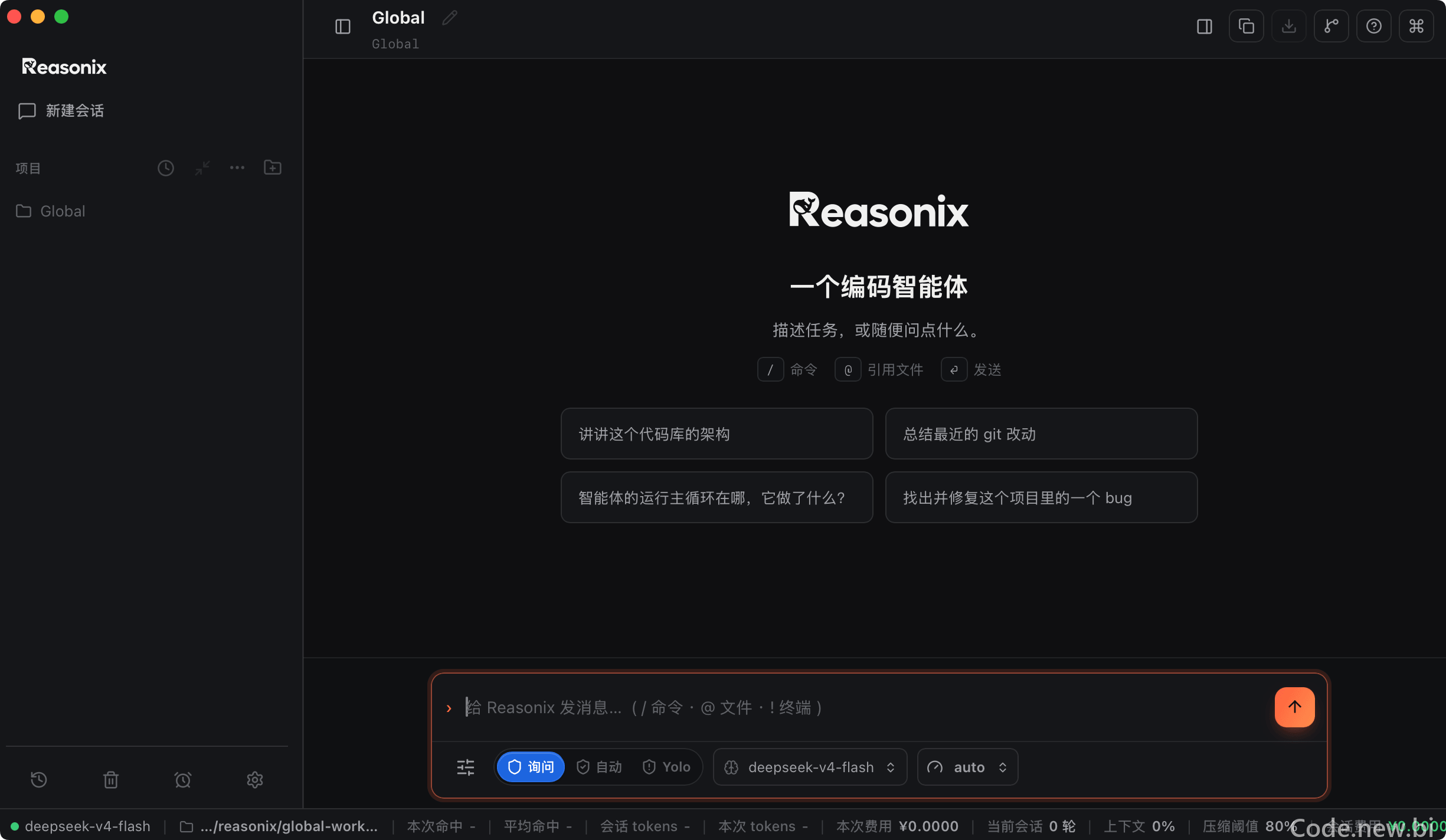Screen dimensions: 1446x840
Task: Click the slash 命令 shortcut hint
Action: point(787,370)
